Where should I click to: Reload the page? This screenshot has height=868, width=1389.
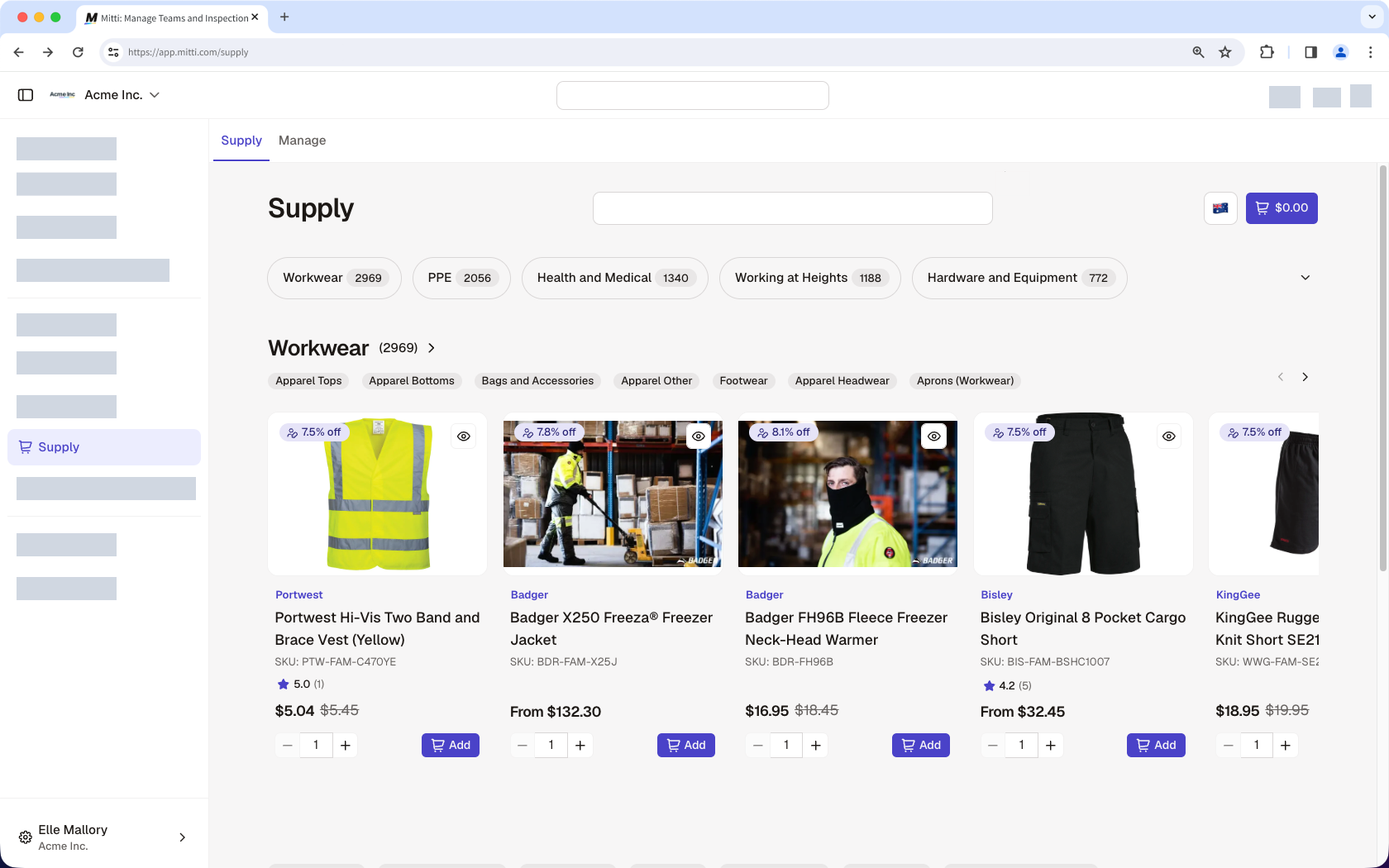pyautogui.click(x=78, y=52)
